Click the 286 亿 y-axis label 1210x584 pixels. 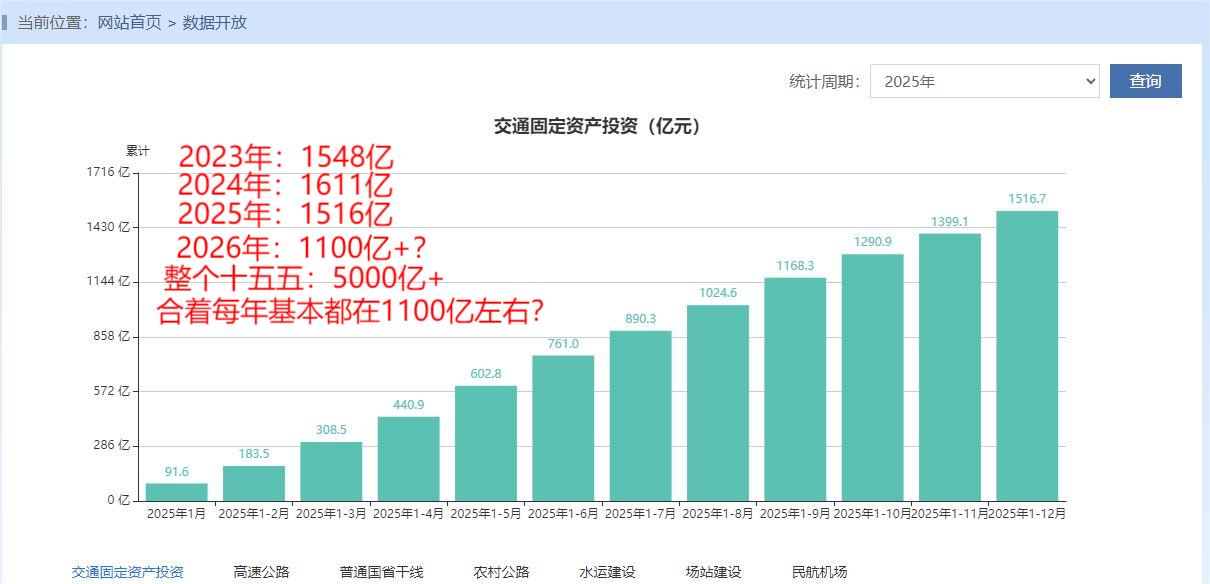pos(112,445)
